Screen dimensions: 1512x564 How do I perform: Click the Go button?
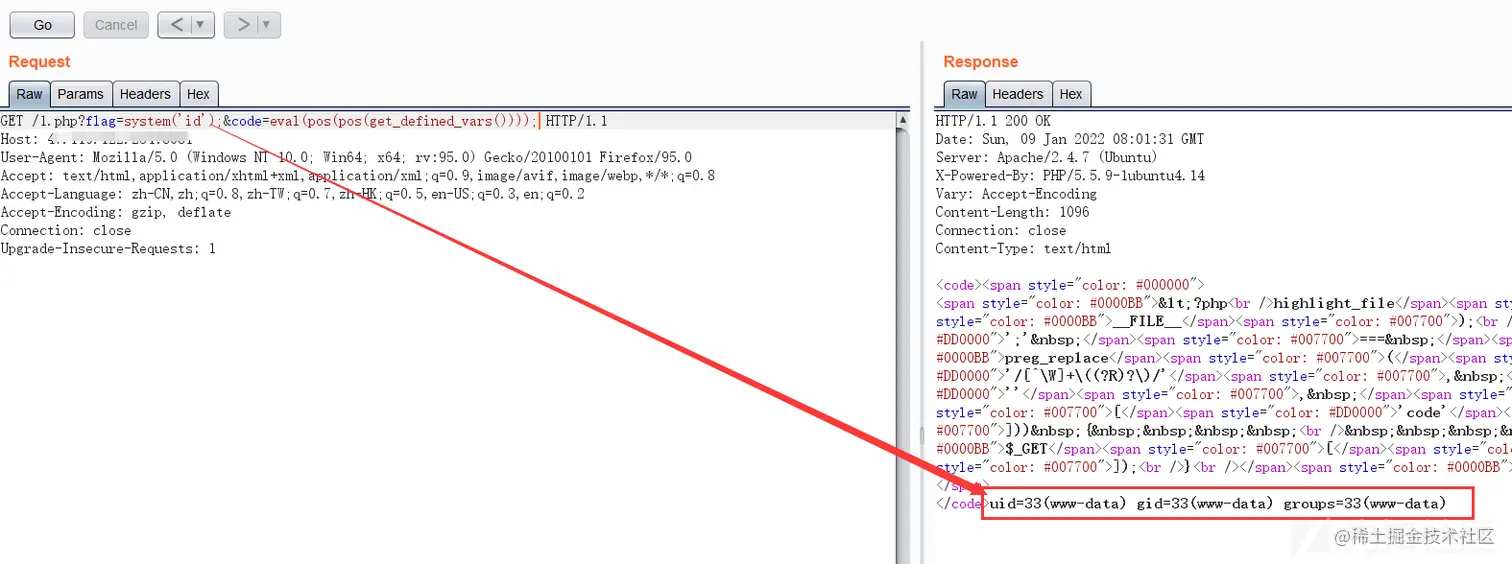coord(42,25)
